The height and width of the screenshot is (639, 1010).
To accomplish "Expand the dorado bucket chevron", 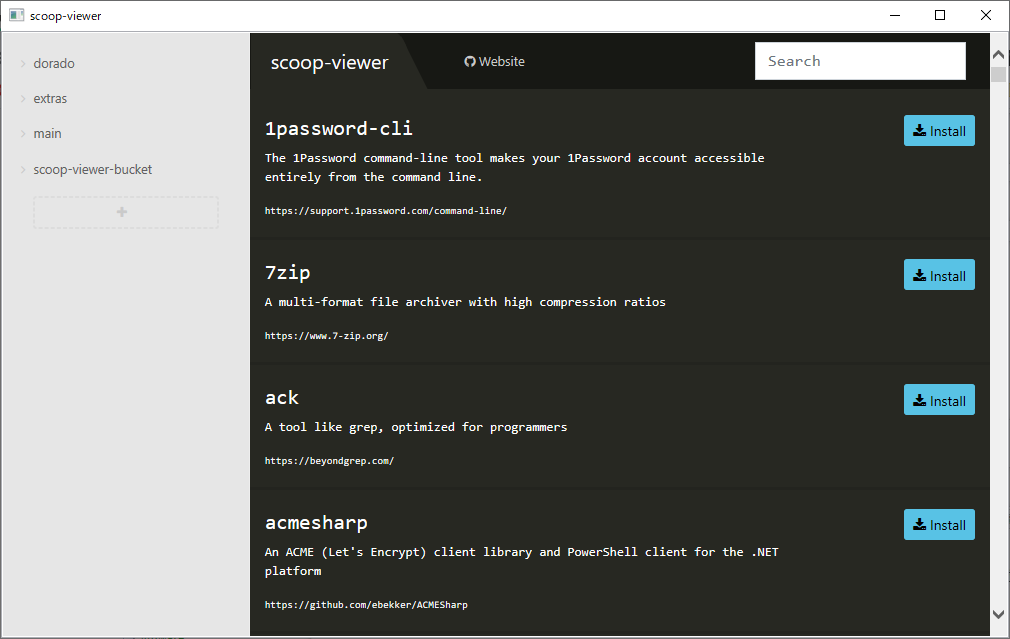I will click(22, 64).
